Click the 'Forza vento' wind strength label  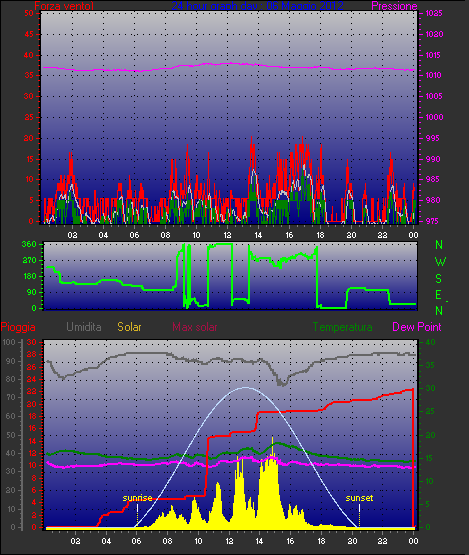click(x=64, y=6)
